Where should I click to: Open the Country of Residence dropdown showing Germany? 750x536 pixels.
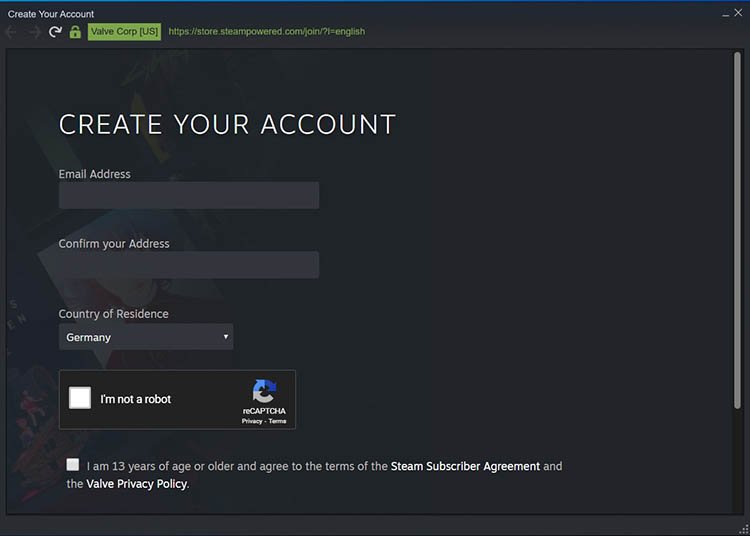click(146, 337)
